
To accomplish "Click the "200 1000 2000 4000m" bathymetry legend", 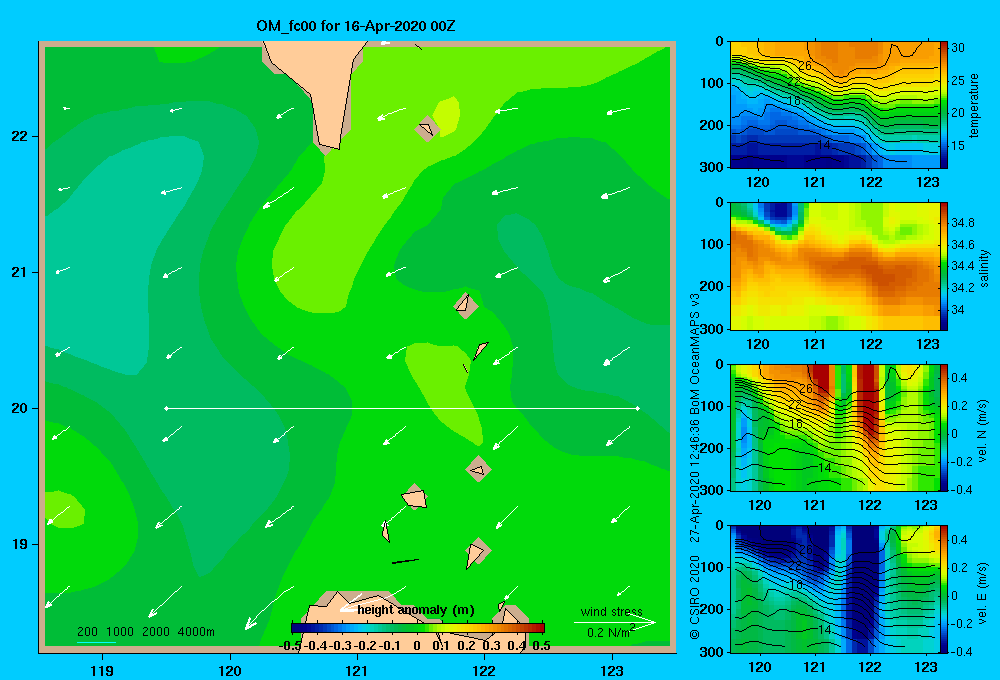I will pyautogui.click(x=146, y=632).
